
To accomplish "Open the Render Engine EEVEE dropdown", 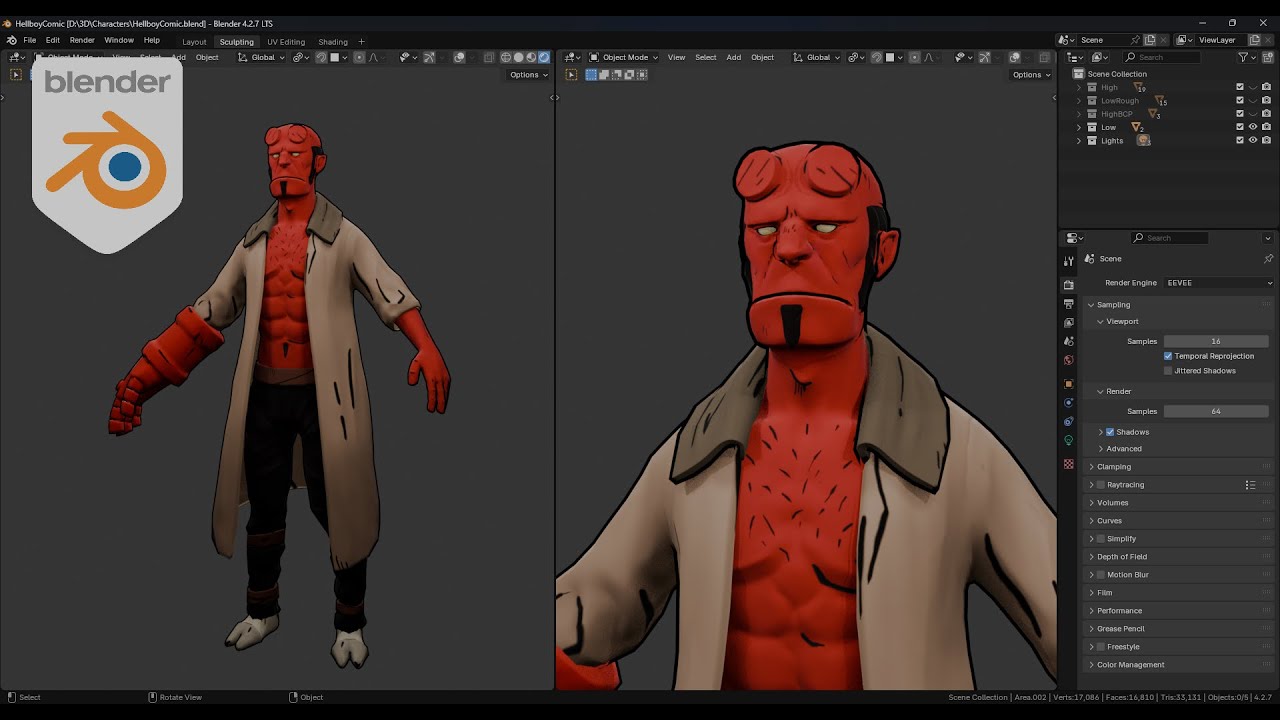I will [x=1218, y=283].
